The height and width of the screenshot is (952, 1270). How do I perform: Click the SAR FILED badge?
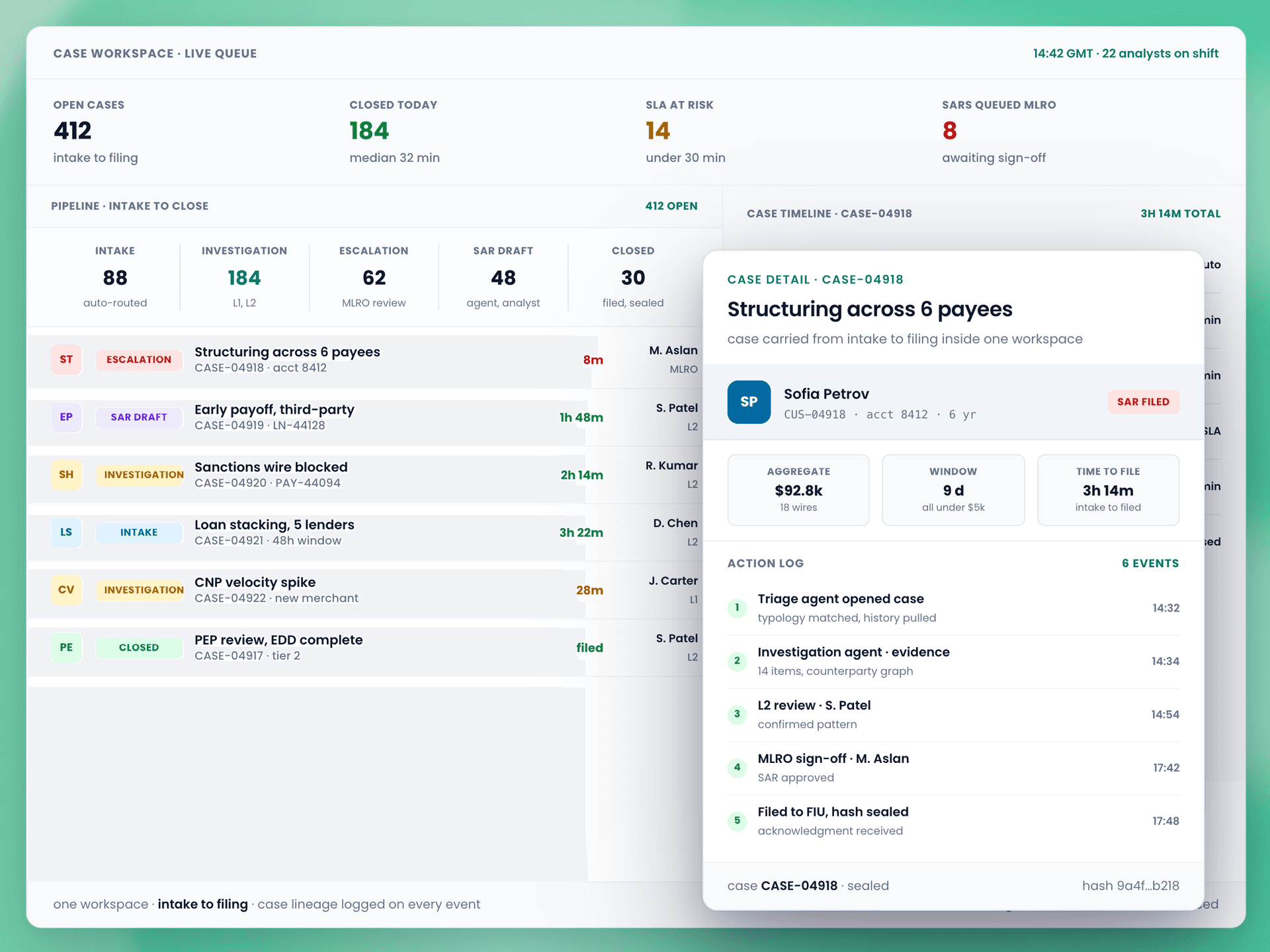click(1143, 402)
